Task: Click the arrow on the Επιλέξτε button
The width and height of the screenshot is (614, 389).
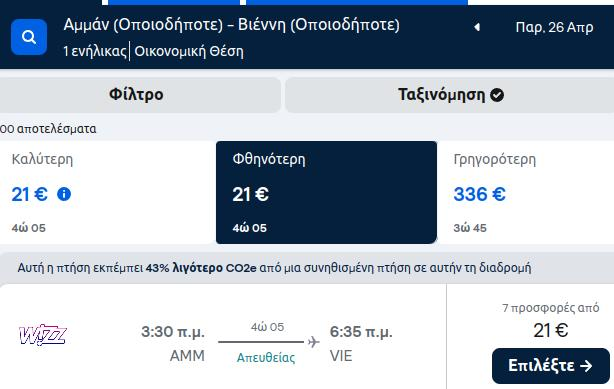Action: click(586, 366)
